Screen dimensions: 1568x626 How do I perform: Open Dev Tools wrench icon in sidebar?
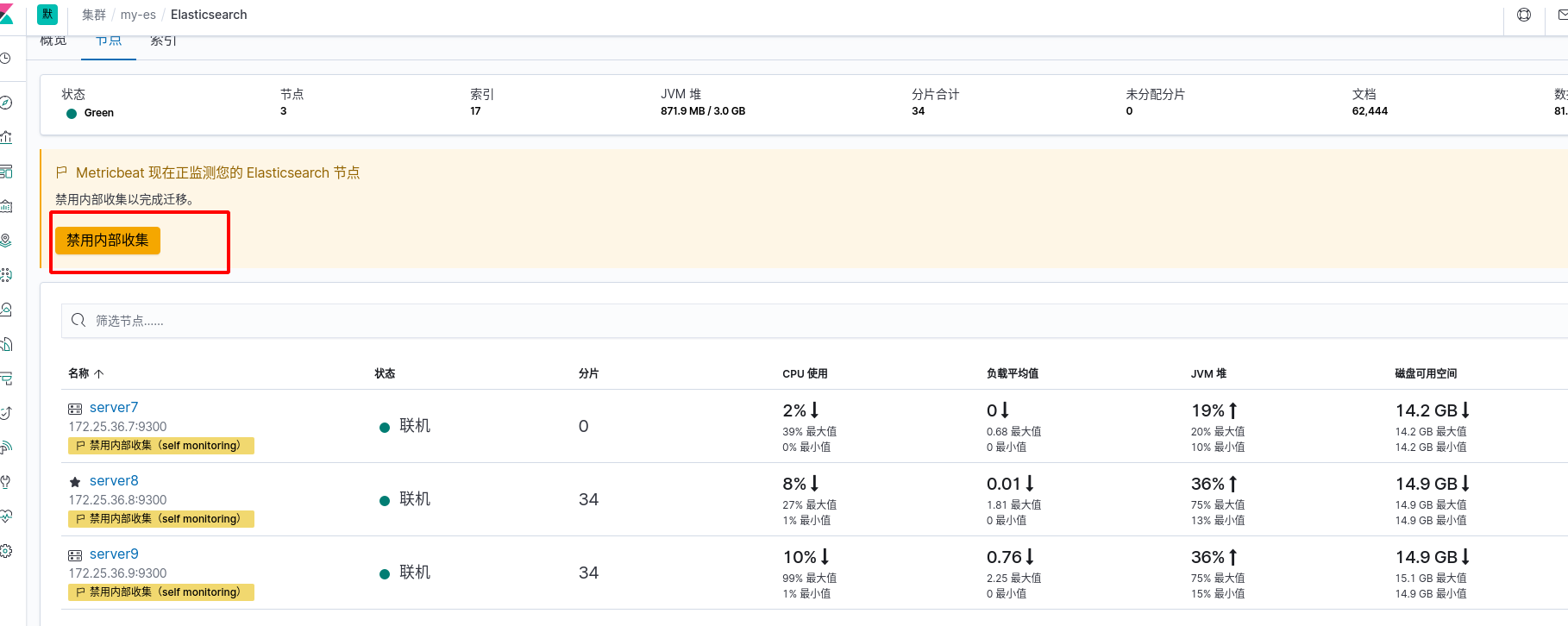click(x=5, y=482)
